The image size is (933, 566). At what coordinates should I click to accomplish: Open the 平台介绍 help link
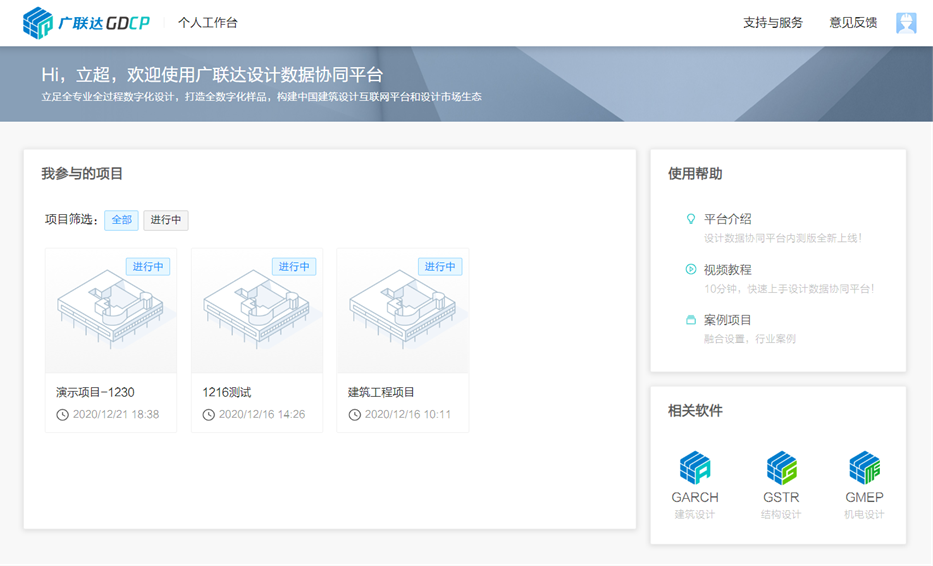click(x=728, y=219)
